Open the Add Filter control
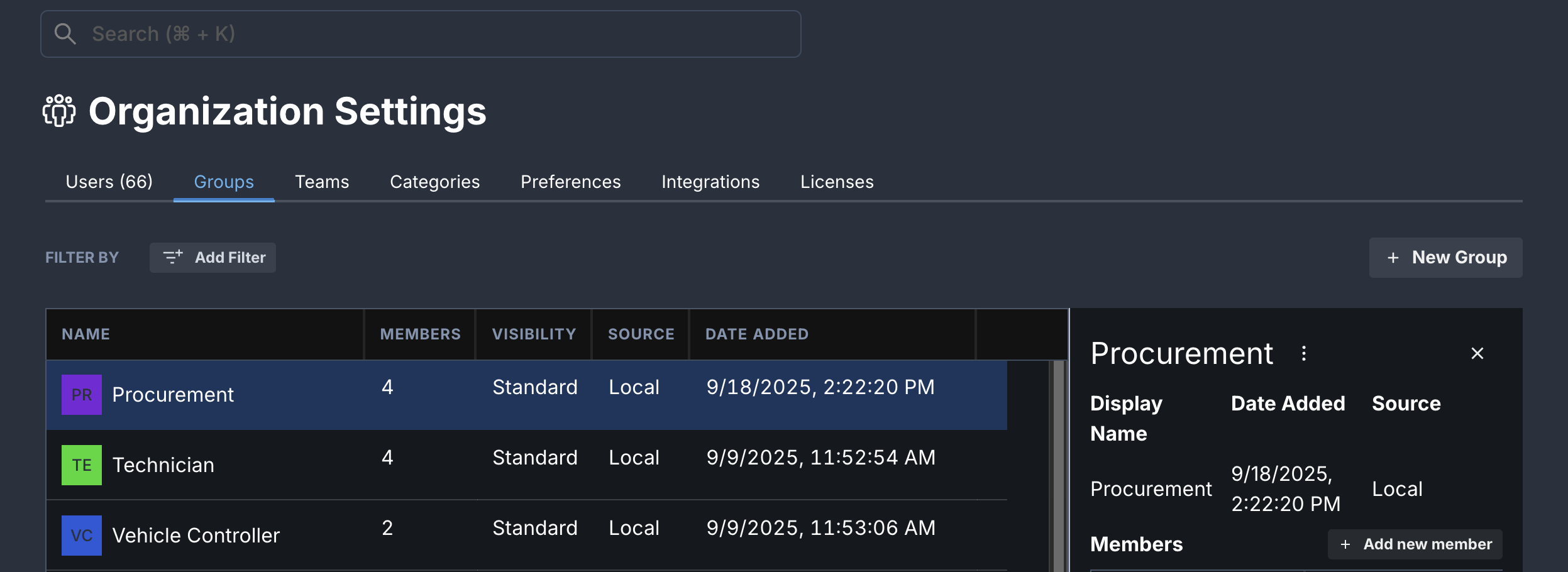The image size is (1568, 572). (213, 257)
